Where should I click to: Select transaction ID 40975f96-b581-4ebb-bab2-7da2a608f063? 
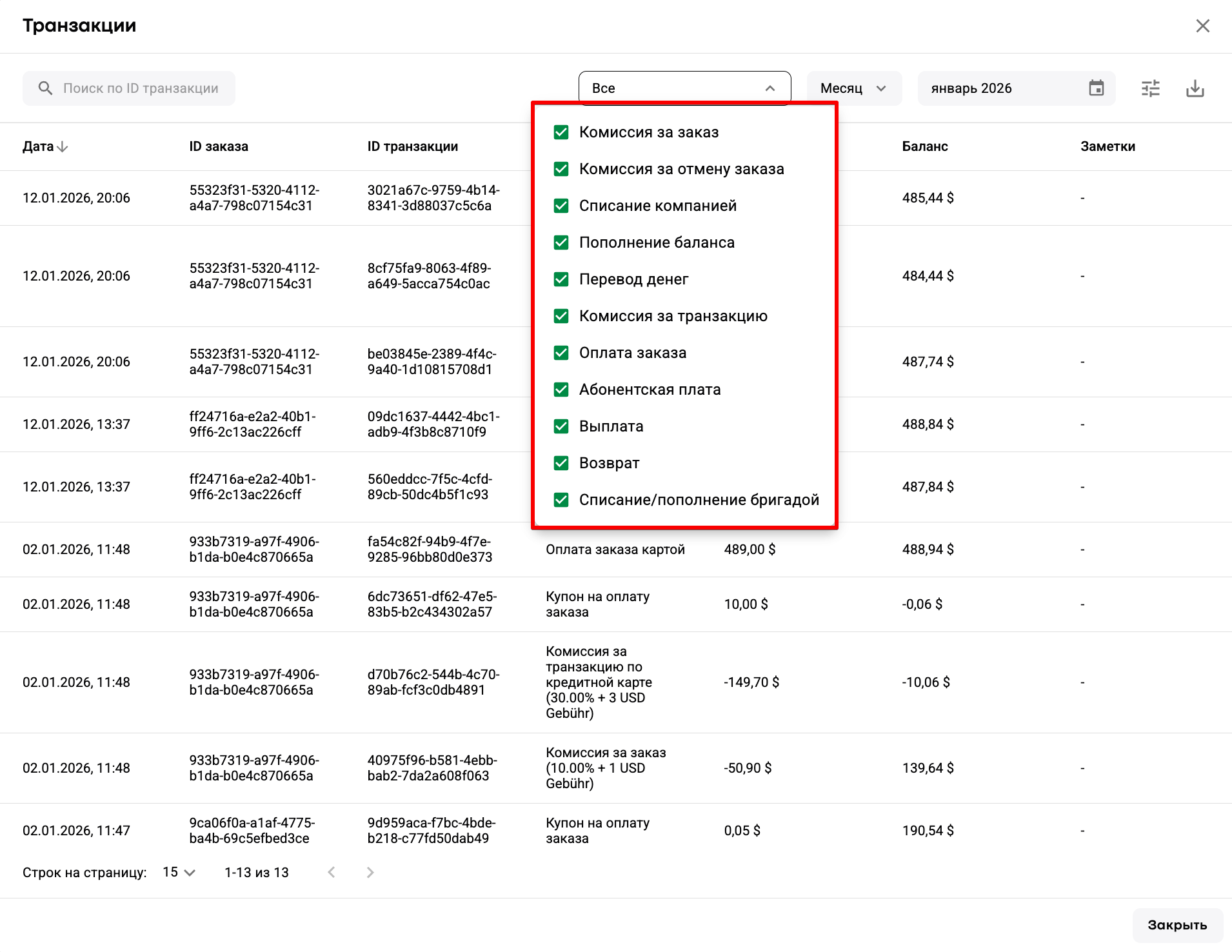click(x=432, y=768)
